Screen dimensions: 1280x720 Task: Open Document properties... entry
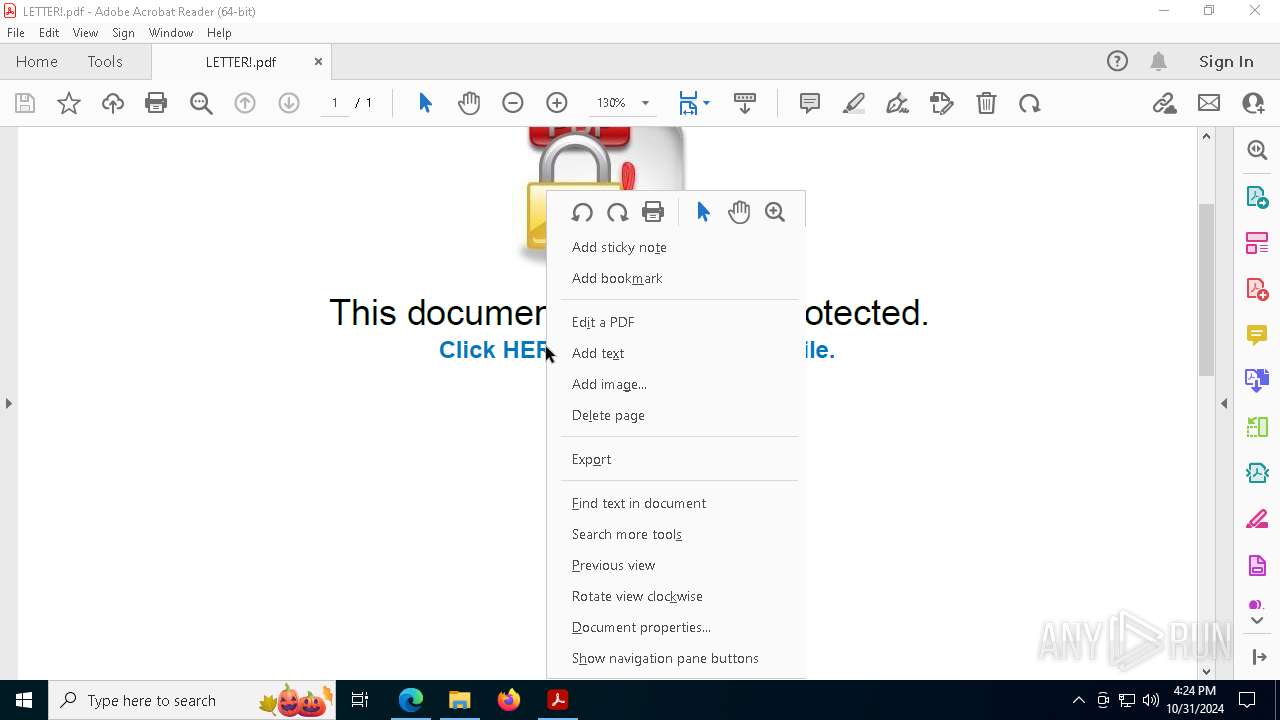click(x=676, y=627)
